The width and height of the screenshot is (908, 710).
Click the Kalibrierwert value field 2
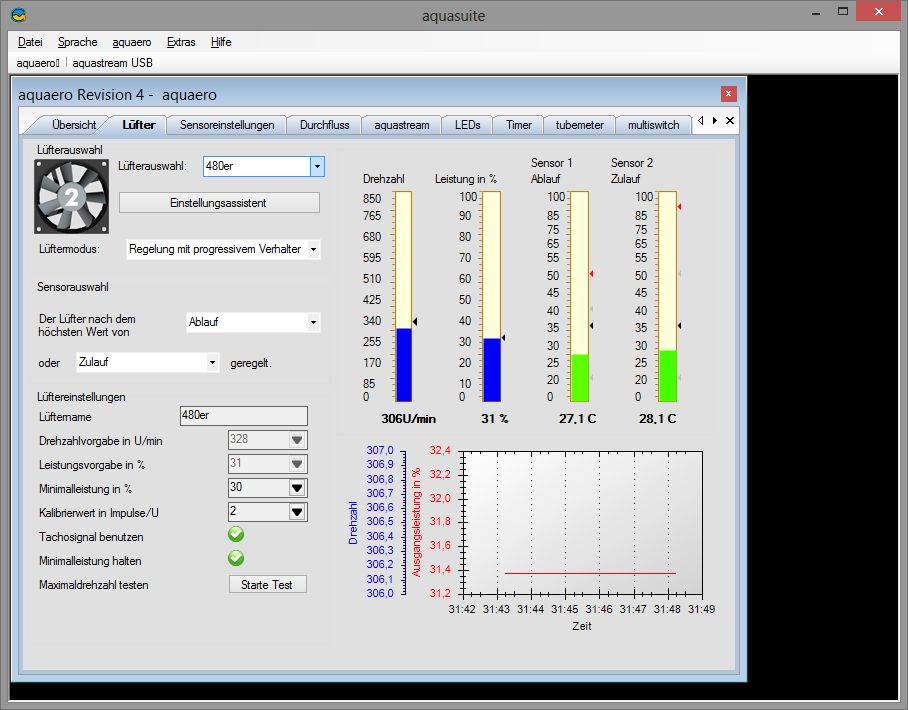pyautogui.click(x=258, y=512)
